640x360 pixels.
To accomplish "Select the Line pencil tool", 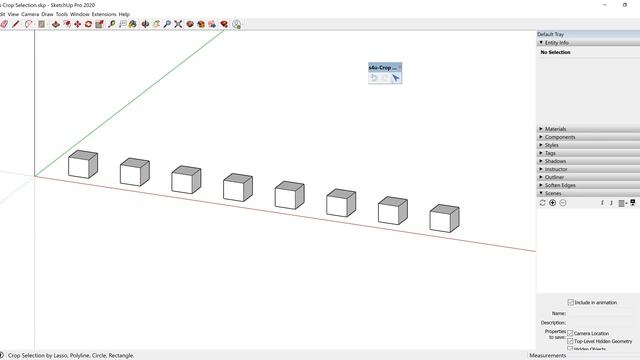I will [16, 24].
